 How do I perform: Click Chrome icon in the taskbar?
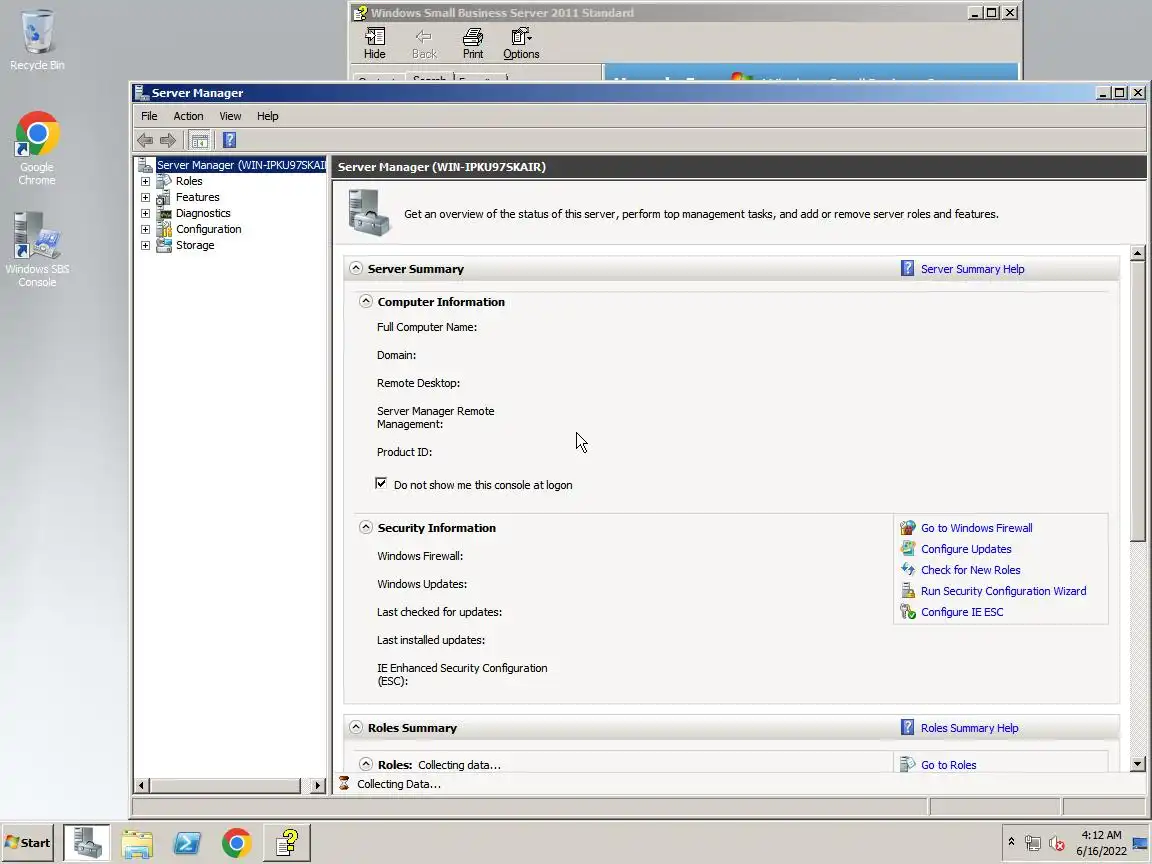(x=237, y=843)
